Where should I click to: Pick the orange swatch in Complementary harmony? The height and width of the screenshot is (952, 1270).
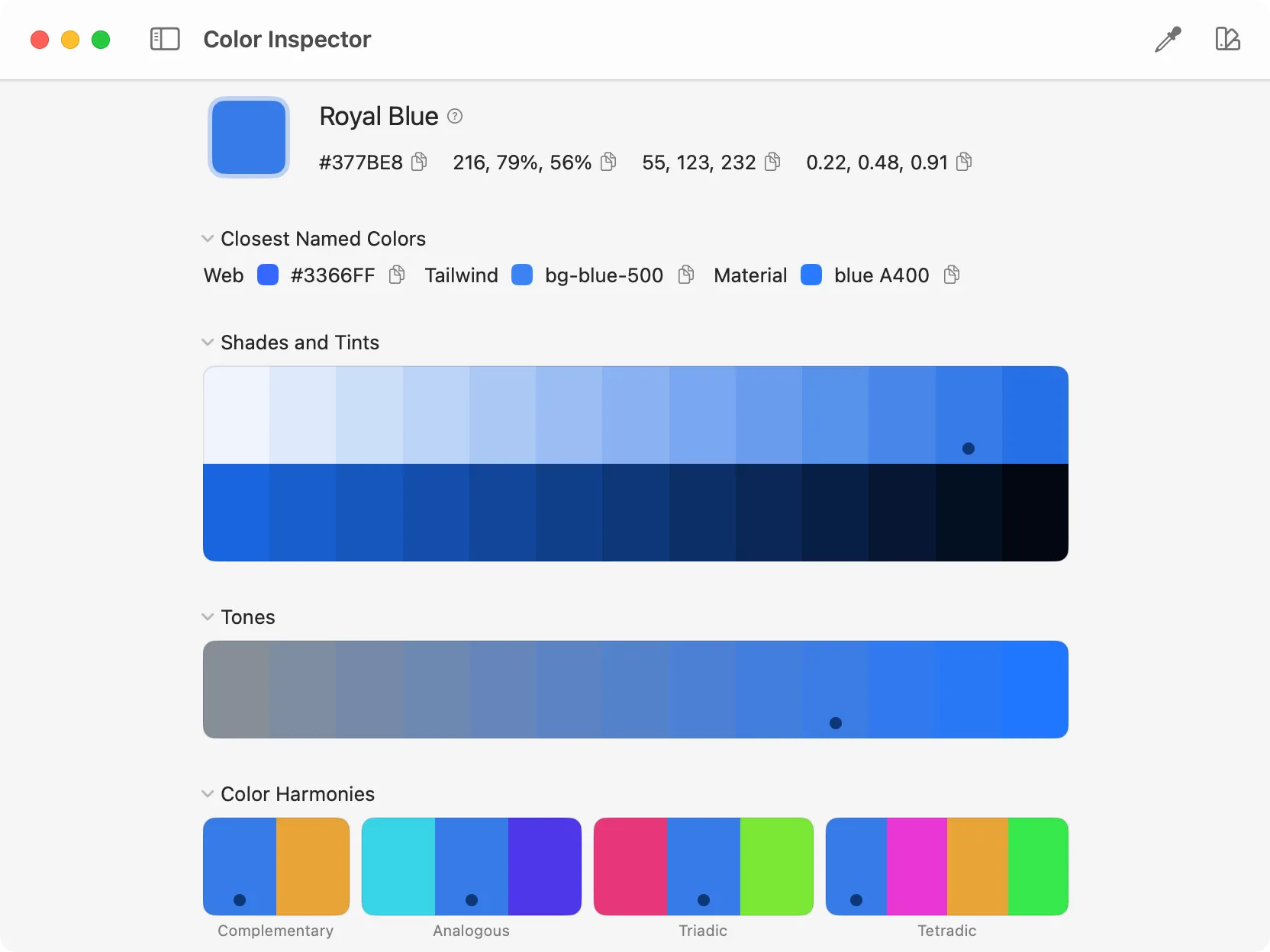[313, 866]
